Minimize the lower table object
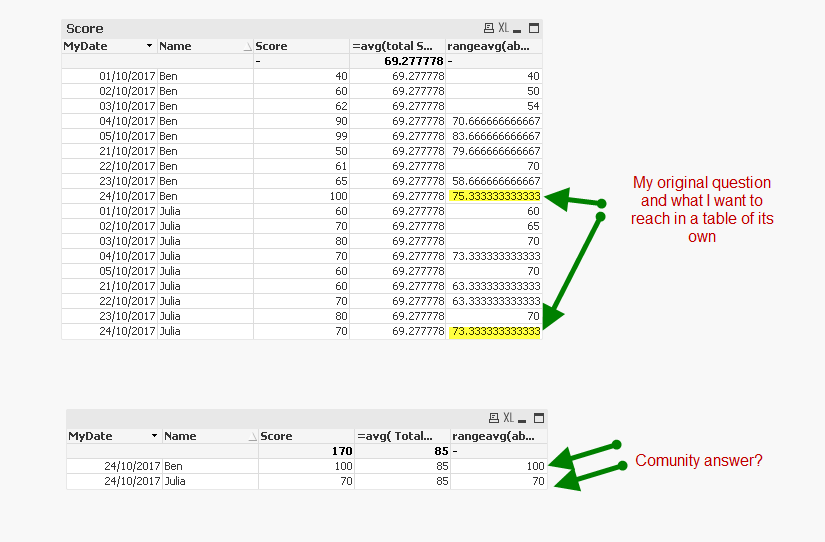825x542 pixels. click(x=522, y=420)
